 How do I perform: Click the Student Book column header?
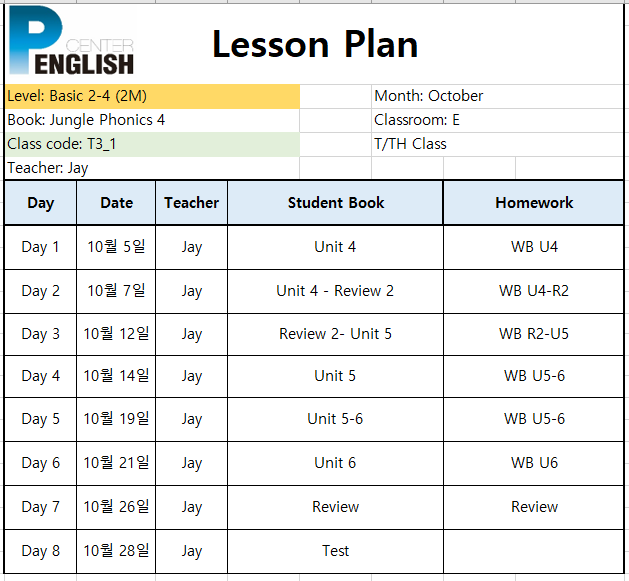pyautogui.click(x=335, y=203)
